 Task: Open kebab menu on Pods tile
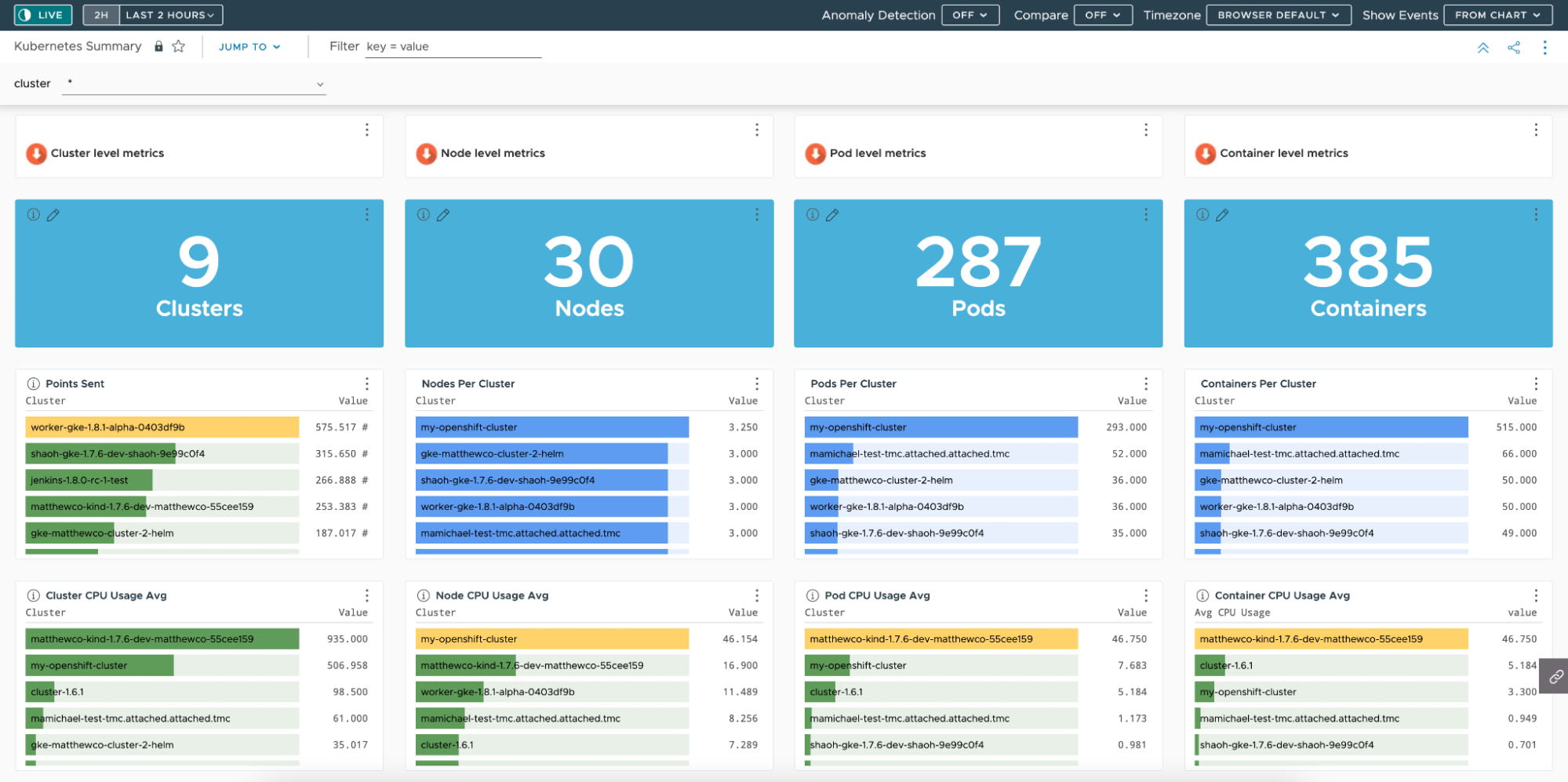[1145, 215]
